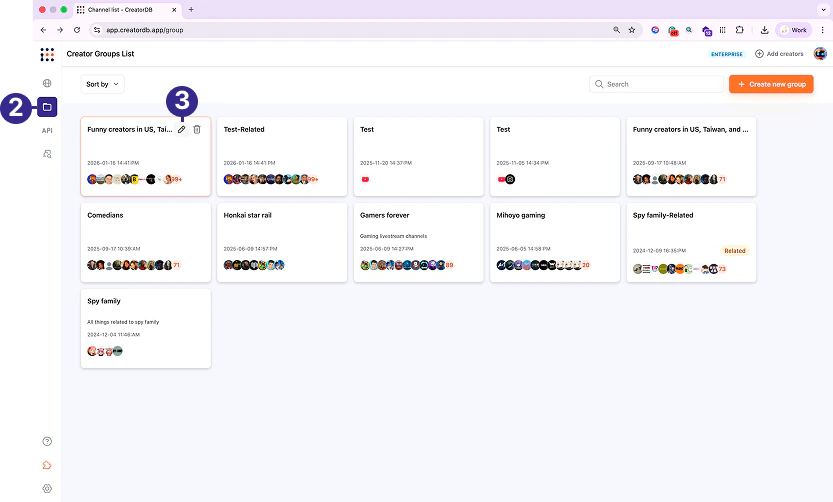Open the browser extensions puzzle icon
The width and height of the screenshot is (833, 502).
(x=740, y=30)
